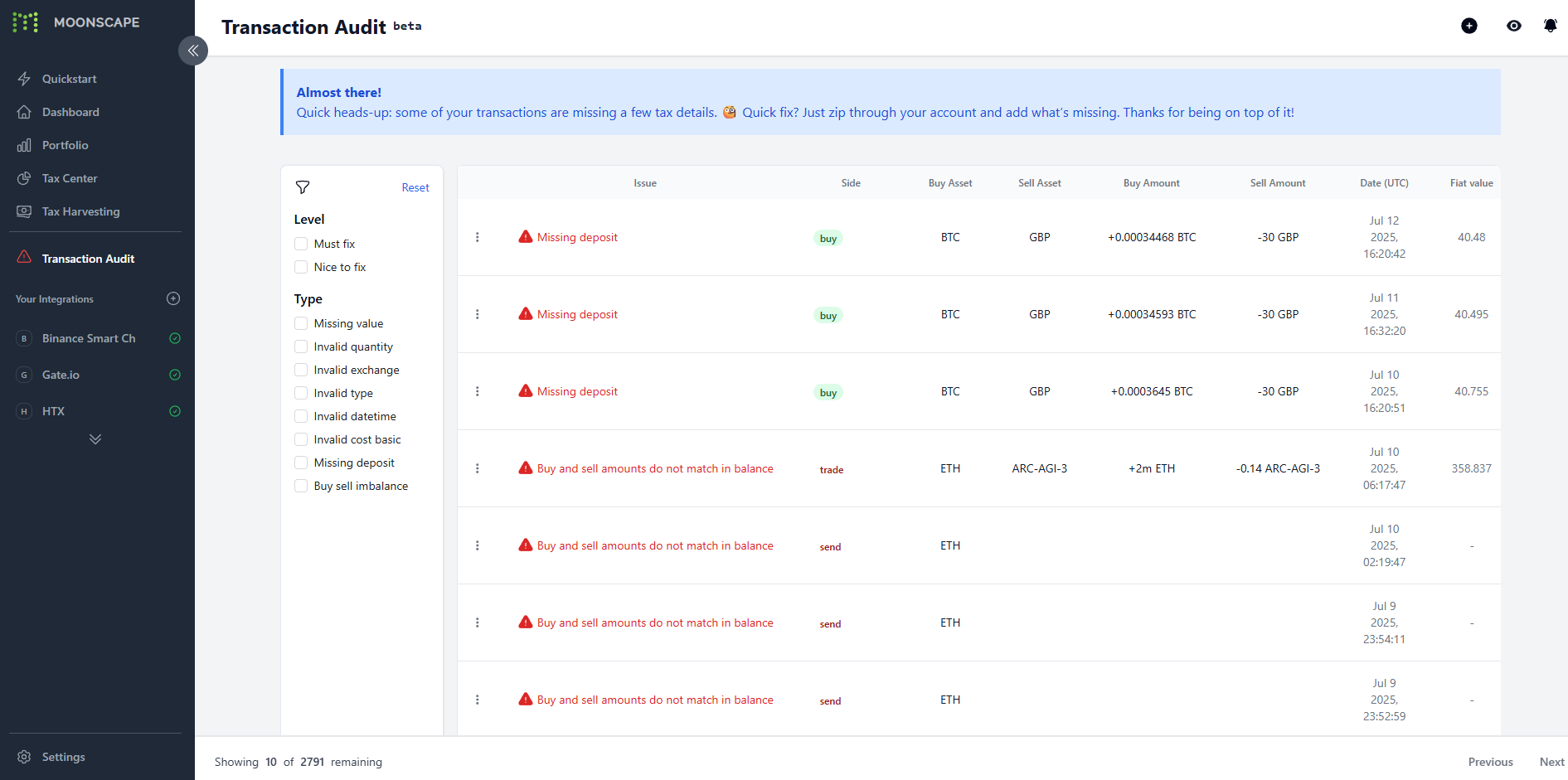Click buy badge on +0.00034468 BTC row
1568x780 pixels.
pyautogui.click(x=828, y=239)
